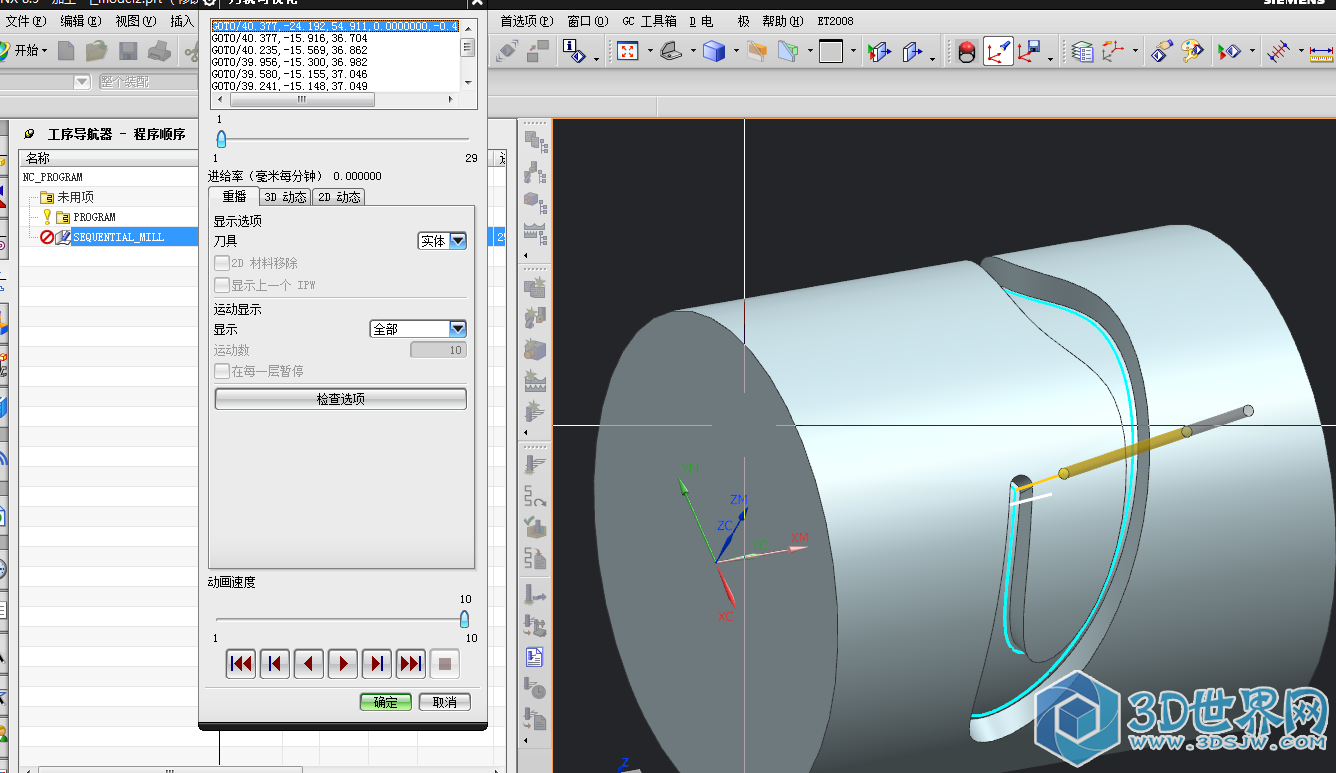Click the 运动数 value field
Image resolution: width=1336 pixels, height=773 pixels.
point(438,350)
